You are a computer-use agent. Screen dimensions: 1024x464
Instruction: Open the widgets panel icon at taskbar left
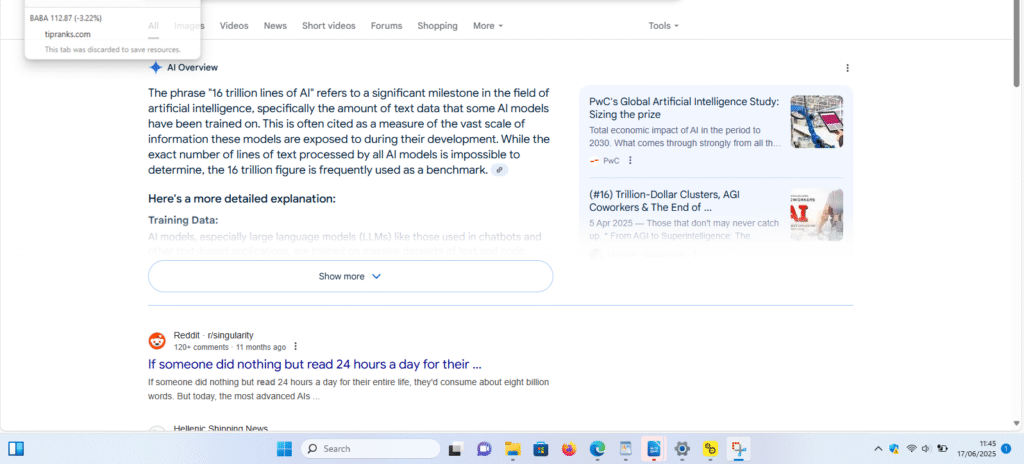[x=16, y=448]
